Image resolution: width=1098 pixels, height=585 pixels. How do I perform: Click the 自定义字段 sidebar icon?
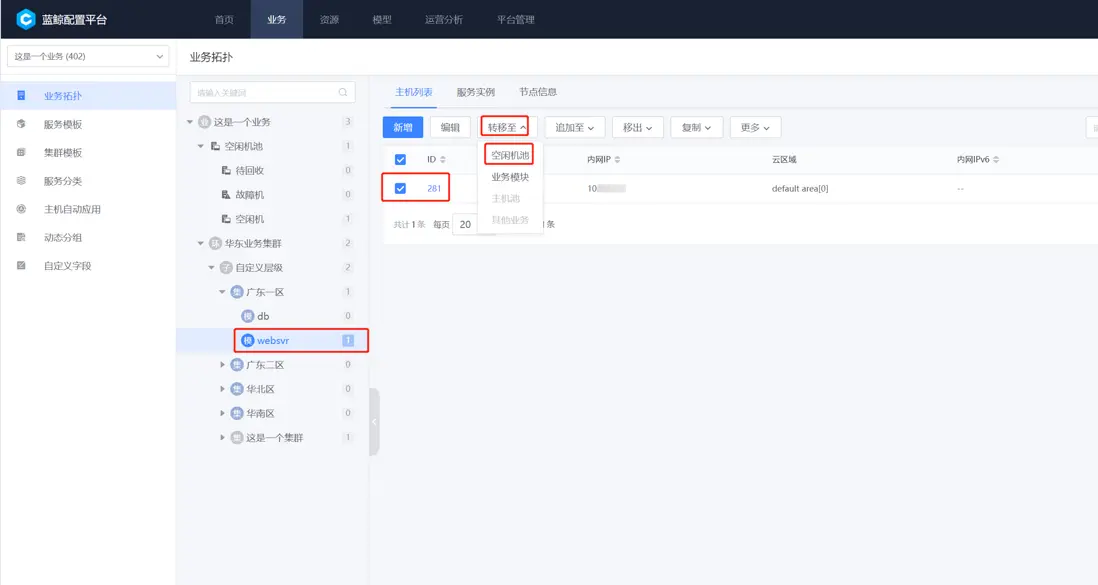click(21, 266)
